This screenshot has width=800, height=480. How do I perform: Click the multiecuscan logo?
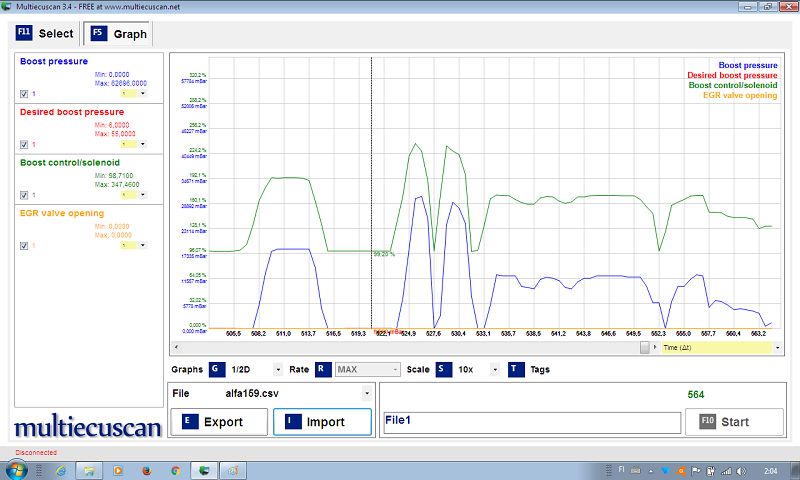click(x=90, y=428)
